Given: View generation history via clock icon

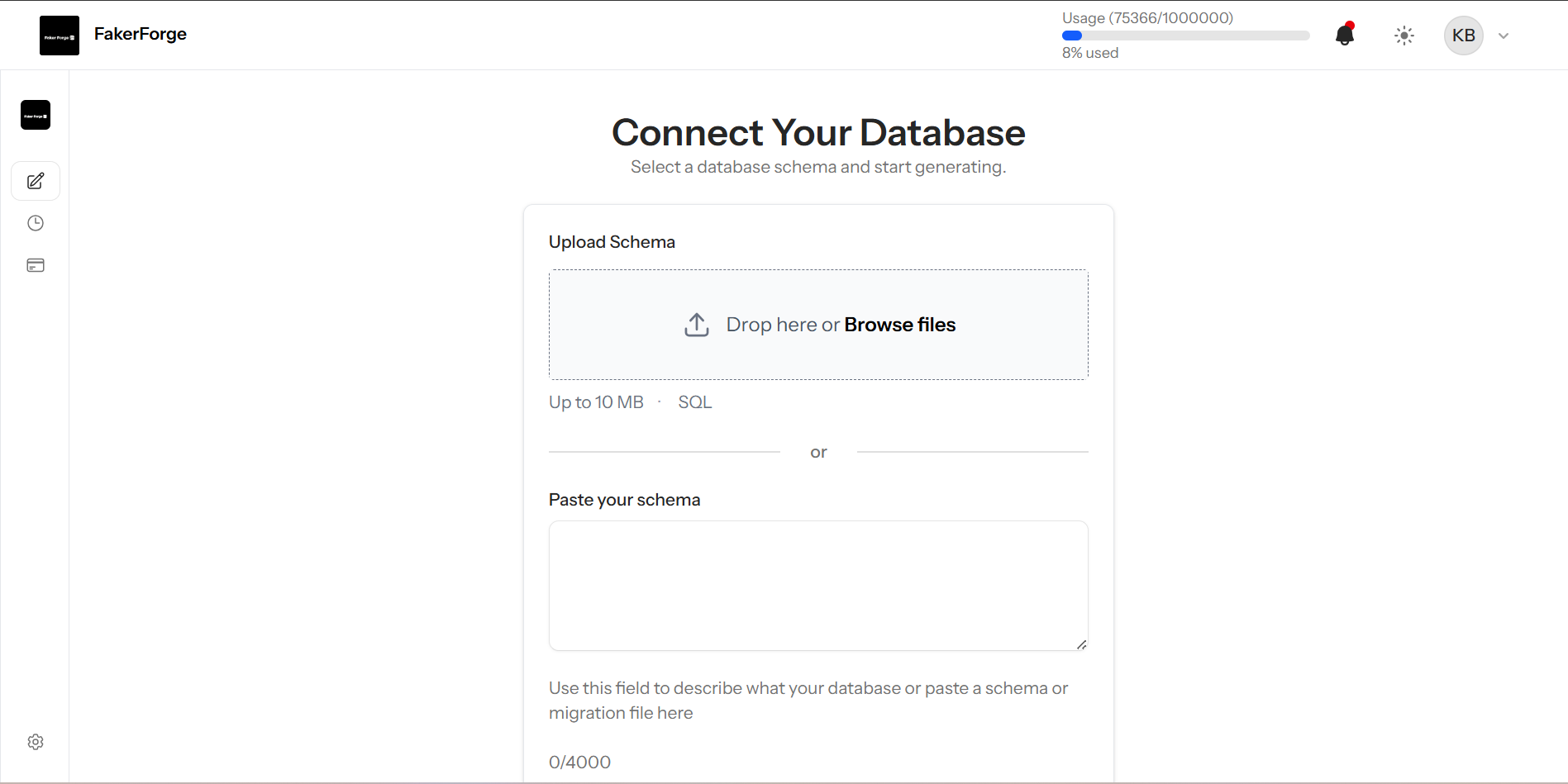Looking at the screenshot, I should click(x=35, y=223).
